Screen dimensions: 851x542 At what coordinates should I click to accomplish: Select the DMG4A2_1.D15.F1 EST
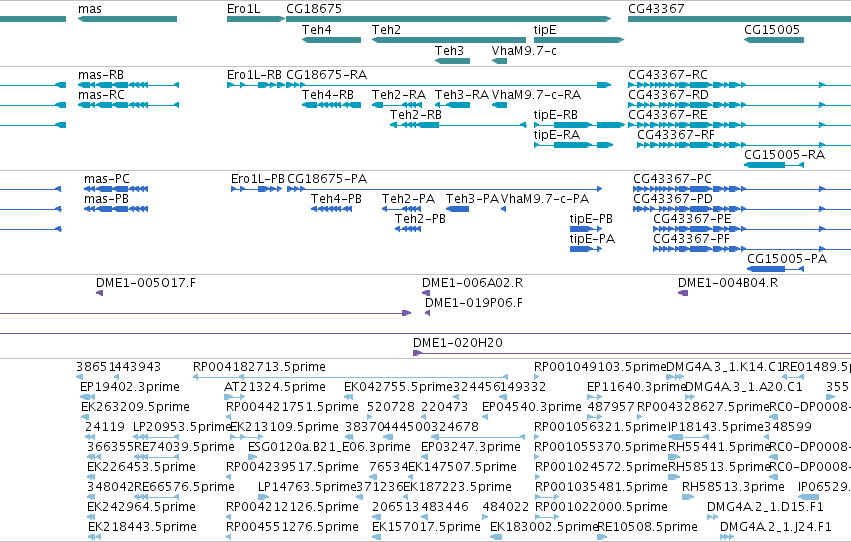tap(712, 517)
